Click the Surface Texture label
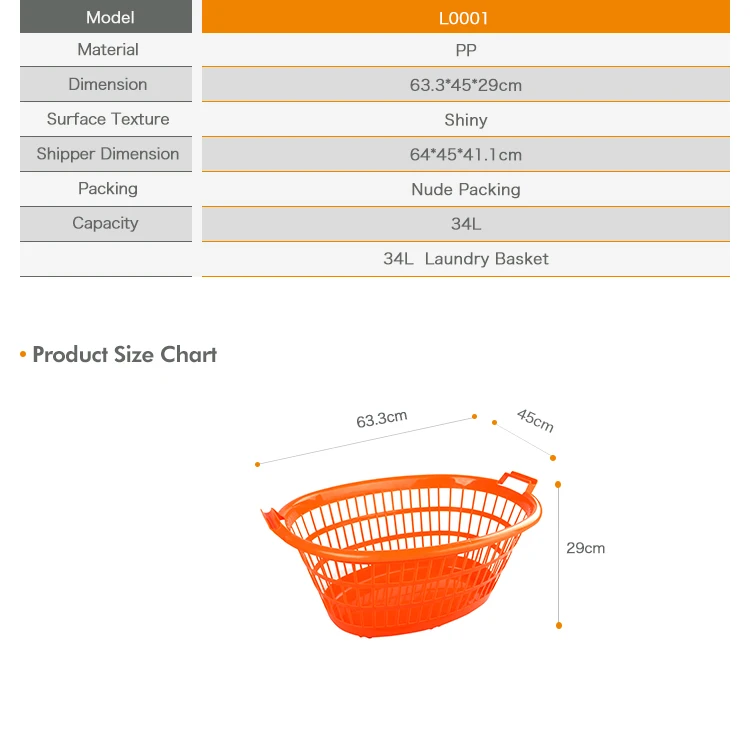 108,119
